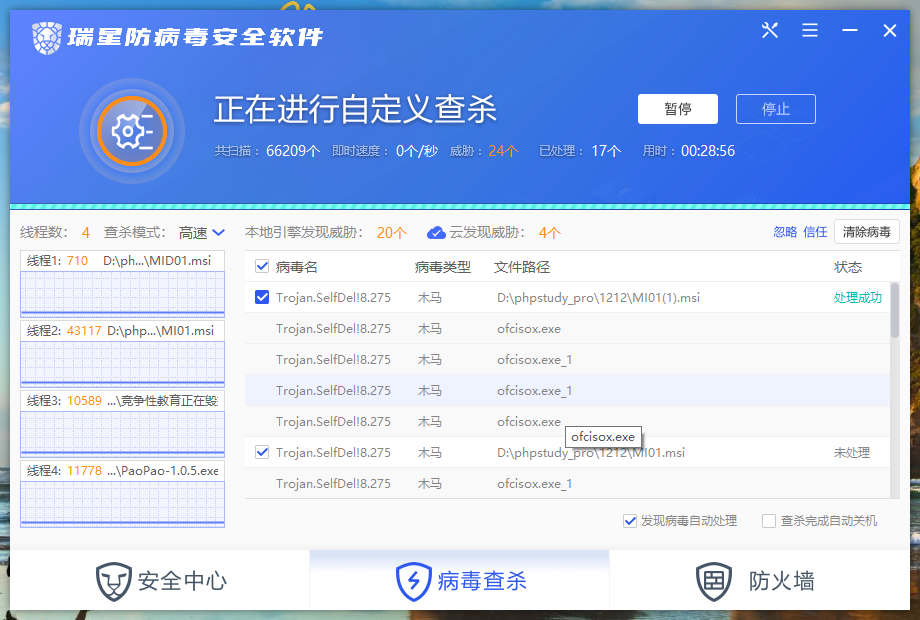
Task: Click the 安全中心 lion shield icon
Action: pyautogui.click(x=114, y=580)
